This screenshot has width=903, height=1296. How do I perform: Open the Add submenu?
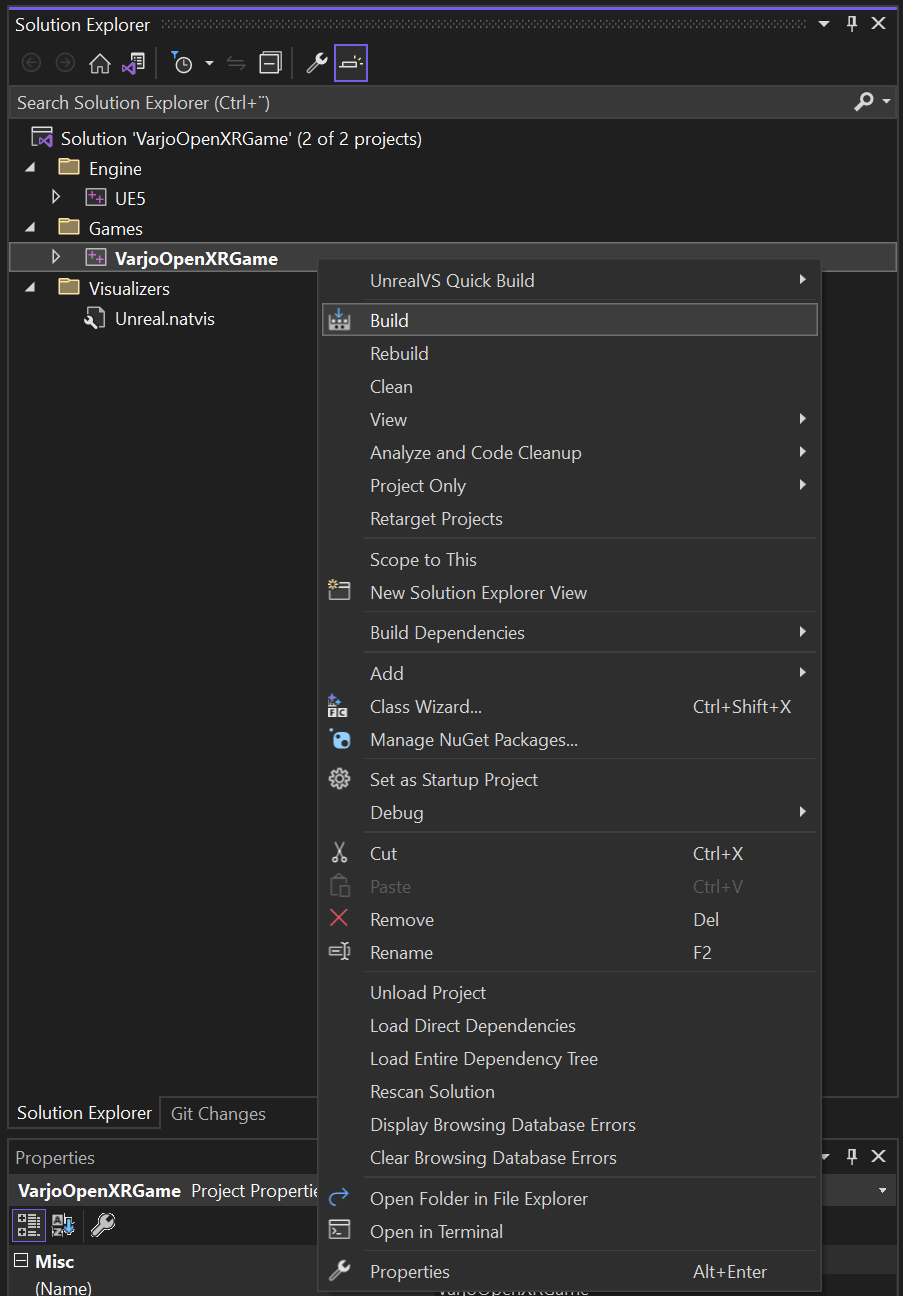(x=569, y=674)
